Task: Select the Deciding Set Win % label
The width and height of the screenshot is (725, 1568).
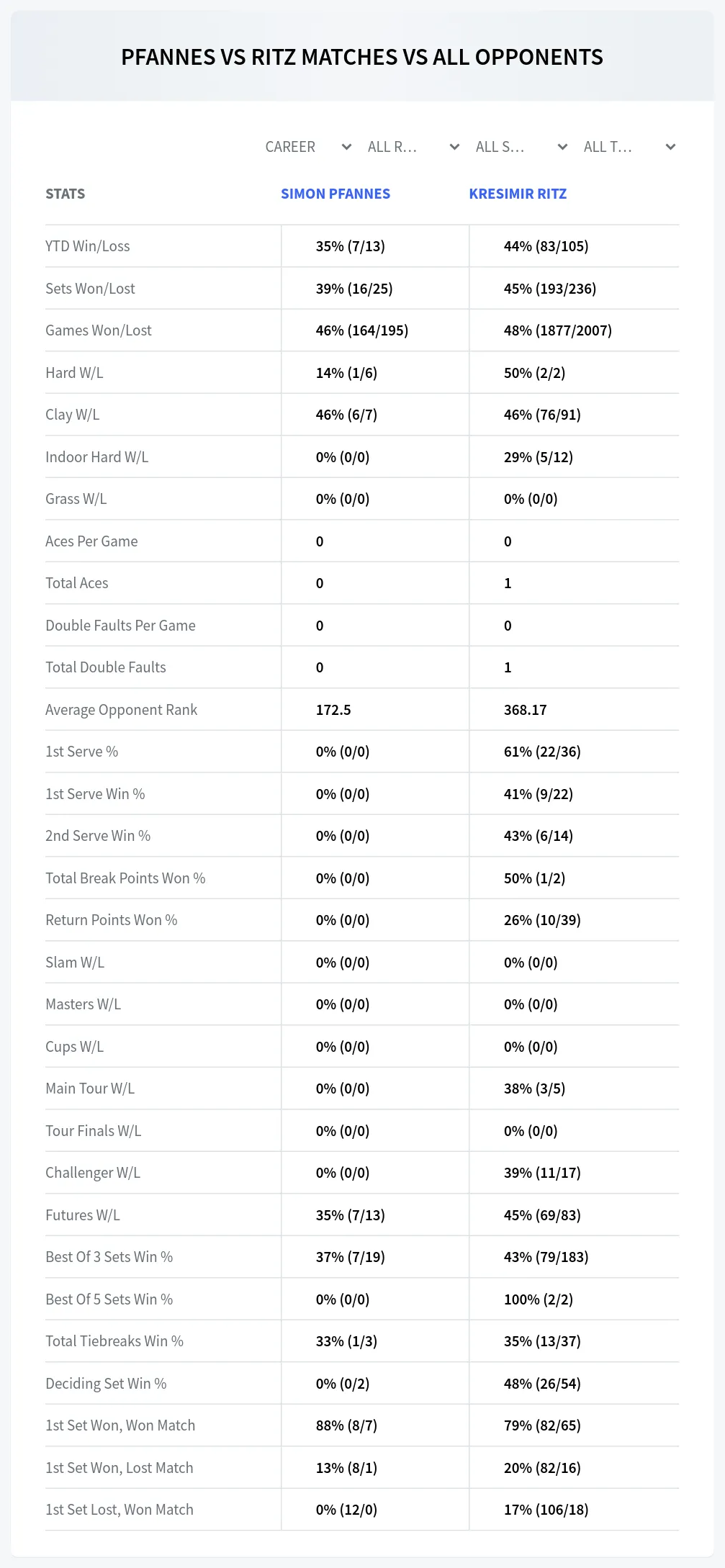Action: [x=106, y=1384]
